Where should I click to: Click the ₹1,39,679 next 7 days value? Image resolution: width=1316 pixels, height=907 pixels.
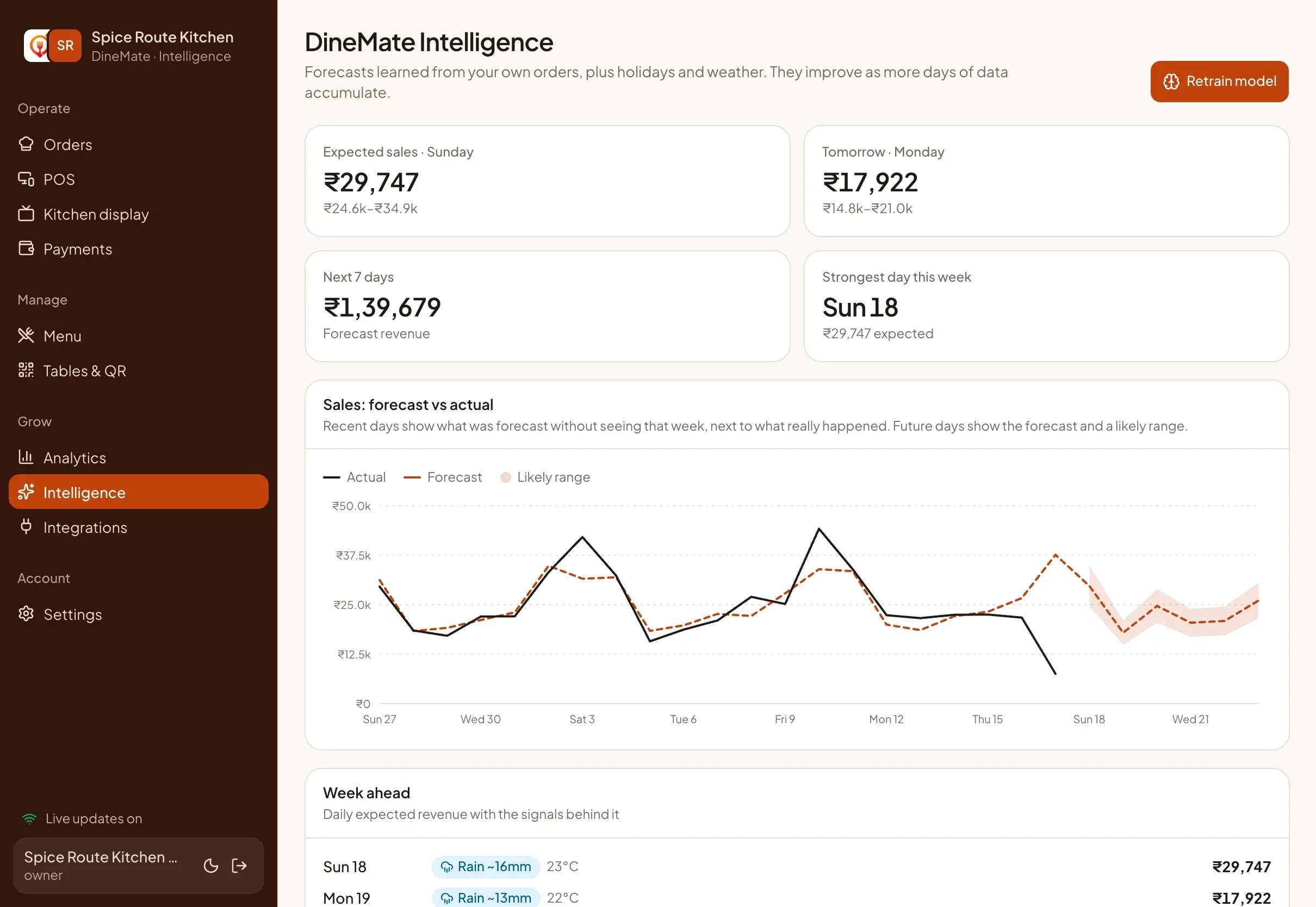382,307
